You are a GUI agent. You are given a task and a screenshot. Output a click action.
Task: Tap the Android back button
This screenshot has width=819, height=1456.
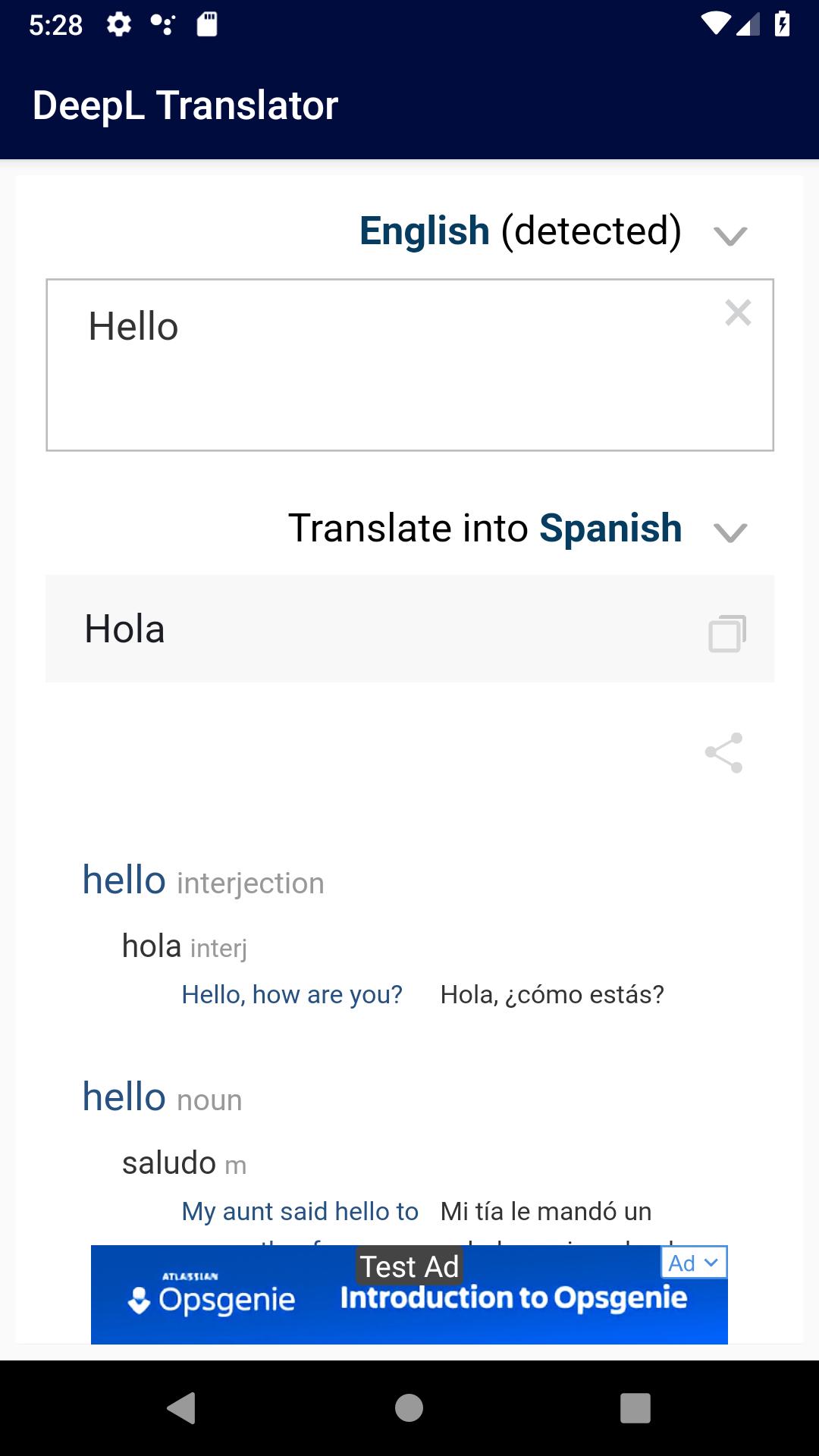pos(181,1408)
